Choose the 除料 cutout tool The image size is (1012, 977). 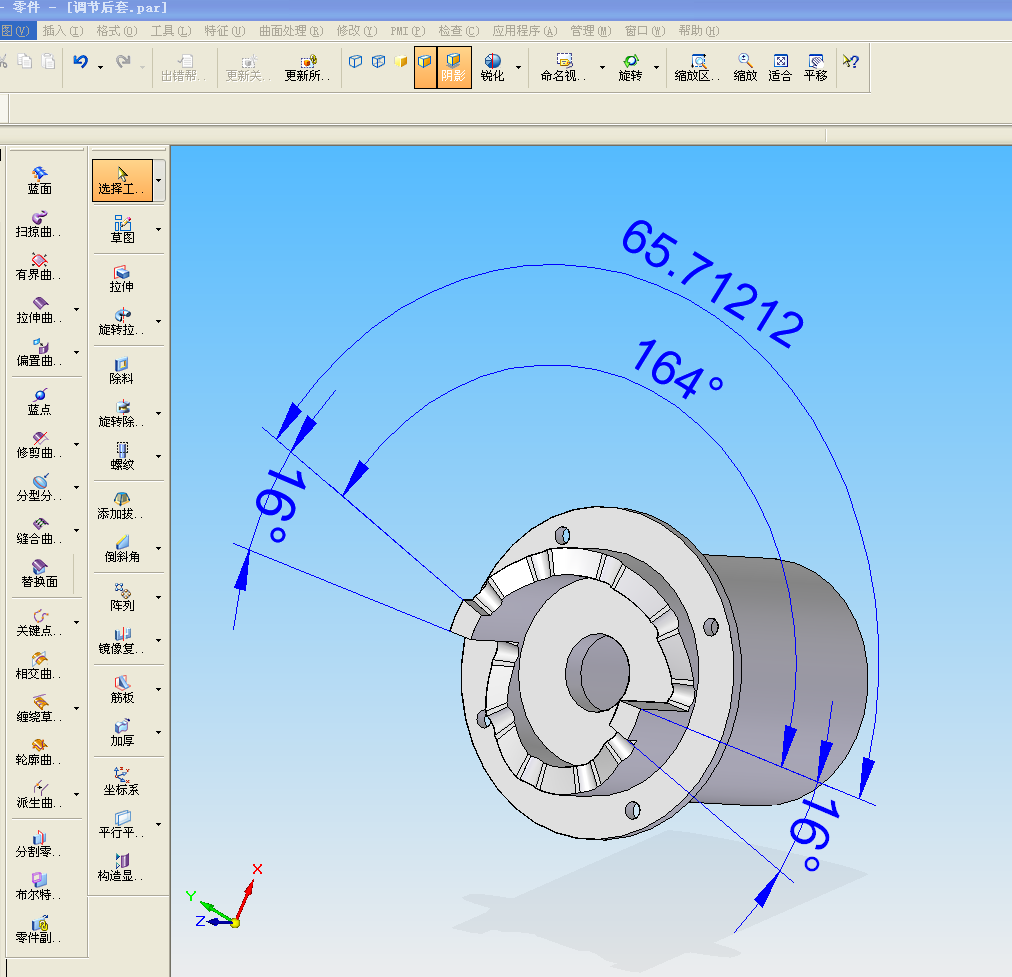click(122, 371)
